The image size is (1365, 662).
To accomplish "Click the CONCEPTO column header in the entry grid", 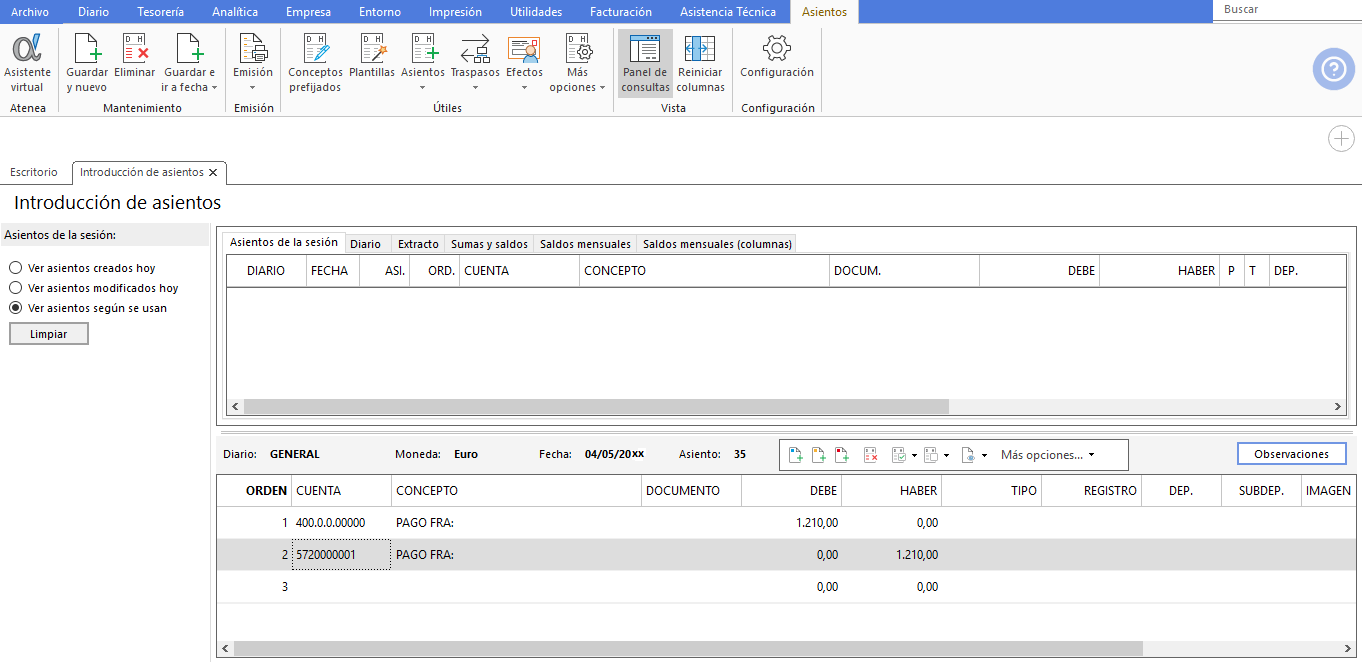I will [x=516, y=491].
